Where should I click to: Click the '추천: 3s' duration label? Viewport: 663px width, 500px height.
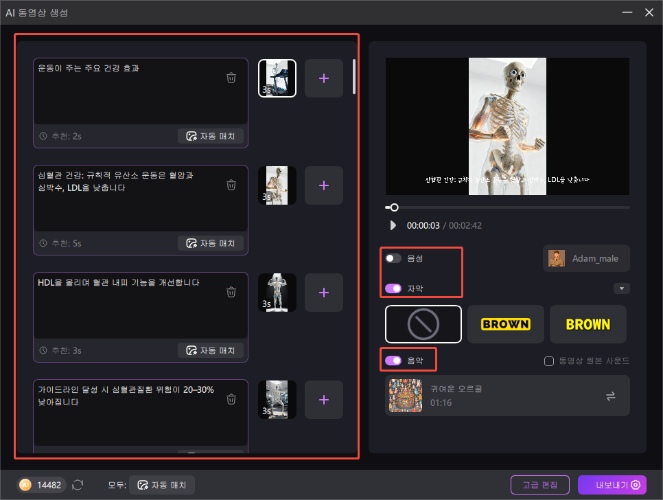click(x=66, y=350)
